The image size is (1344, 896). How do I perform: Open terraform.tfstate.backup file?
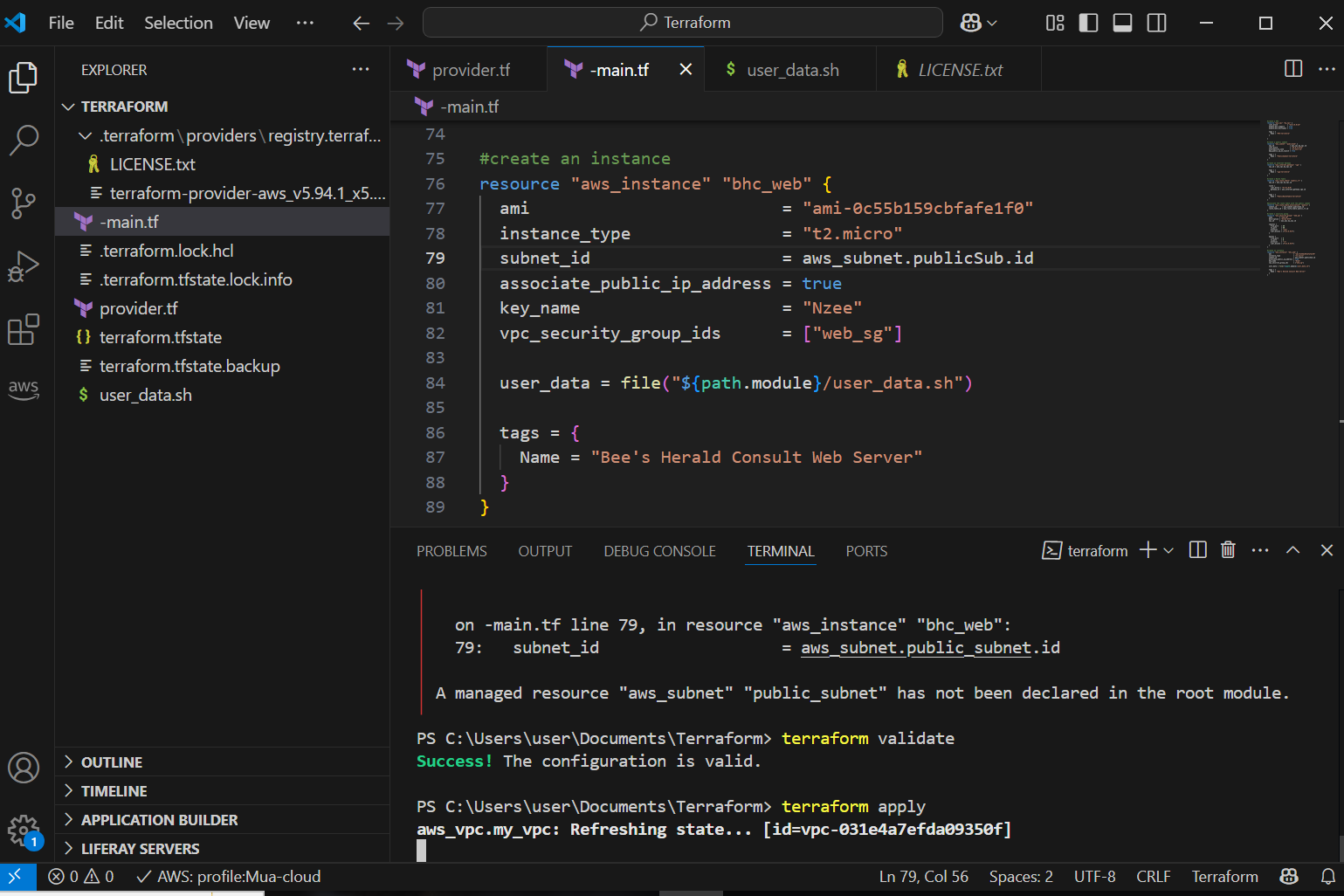click(x=223, y=366)
